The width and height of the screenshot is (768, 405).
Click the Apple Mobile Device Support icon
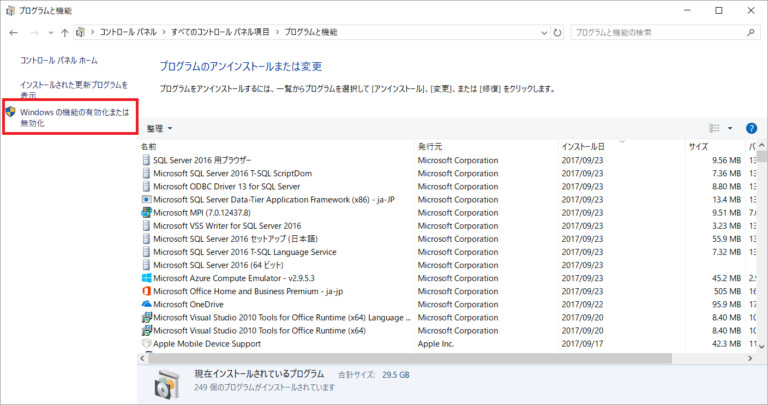tap(146, 343)
